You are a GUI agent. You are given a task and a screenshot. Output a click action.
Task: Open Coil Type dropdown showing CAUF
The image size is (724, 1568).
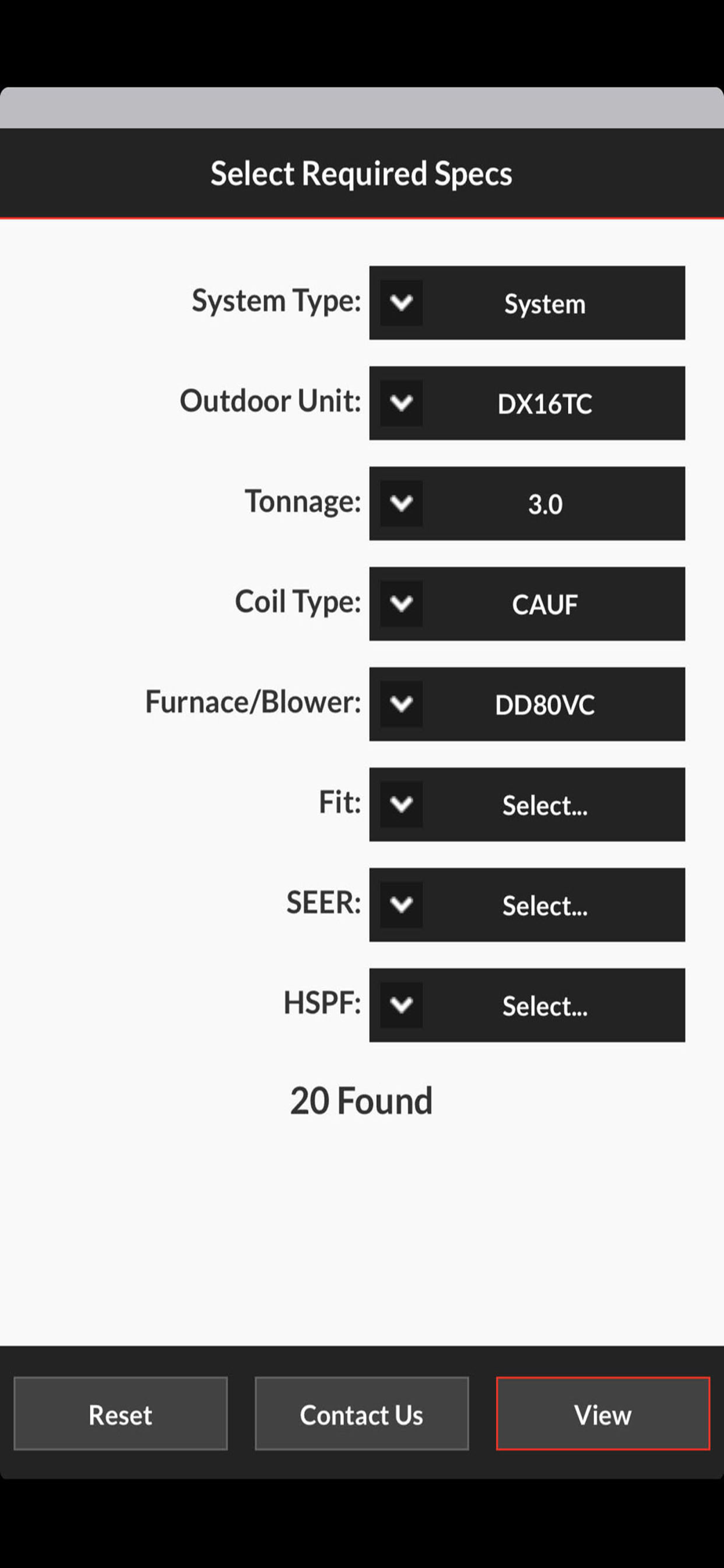[x=527, y=604]
